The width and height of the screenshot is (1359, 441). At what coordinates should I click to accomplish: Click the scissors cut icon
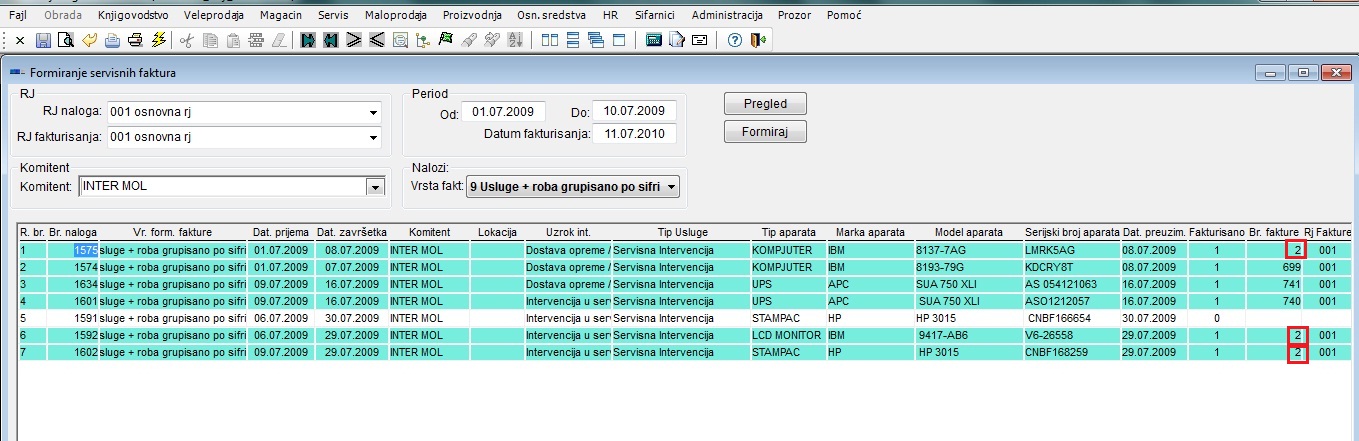coord(186,41)
